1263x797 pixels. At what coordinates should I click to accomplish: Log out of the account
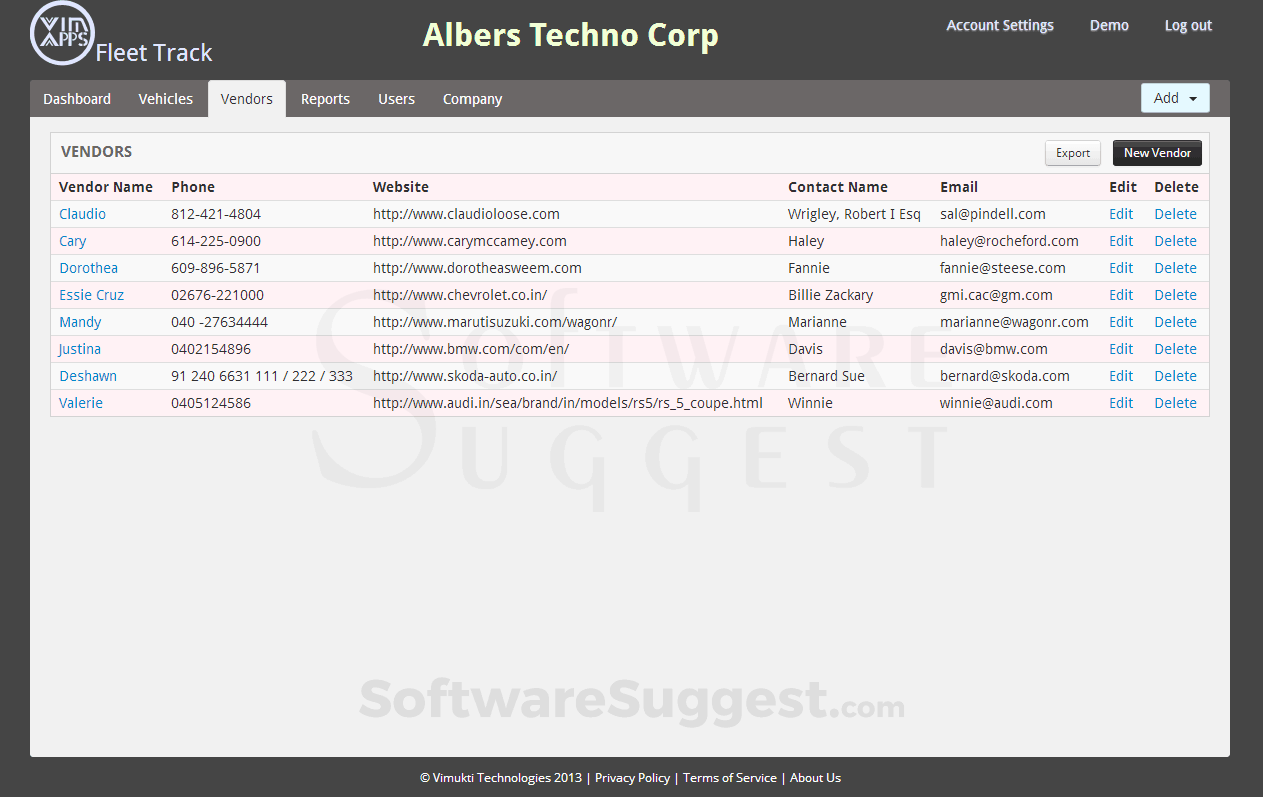tap(1188, 26)
